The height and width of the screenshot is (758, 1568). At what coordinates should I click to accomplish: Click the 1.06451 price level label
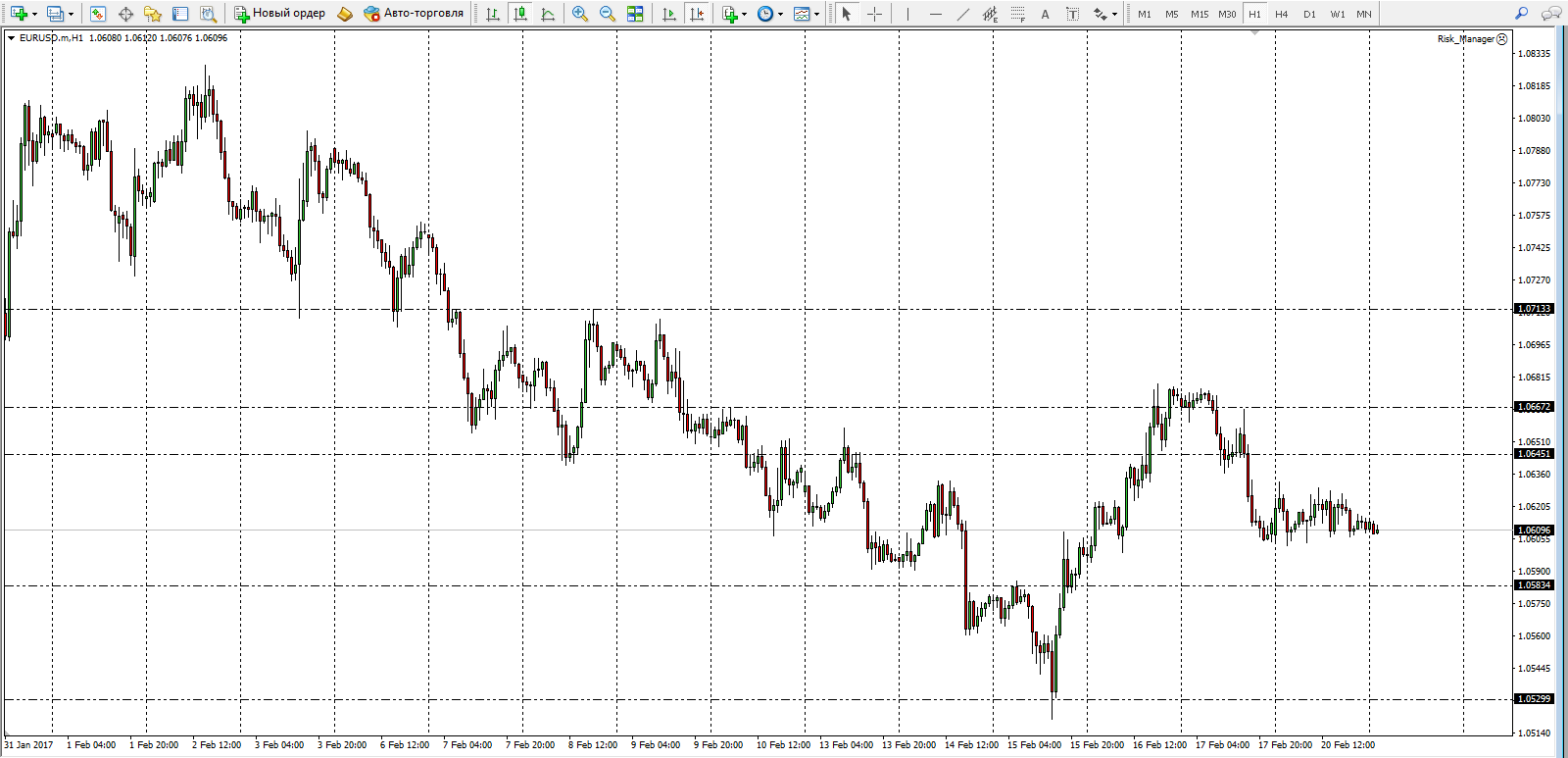tap(1534, 454)
